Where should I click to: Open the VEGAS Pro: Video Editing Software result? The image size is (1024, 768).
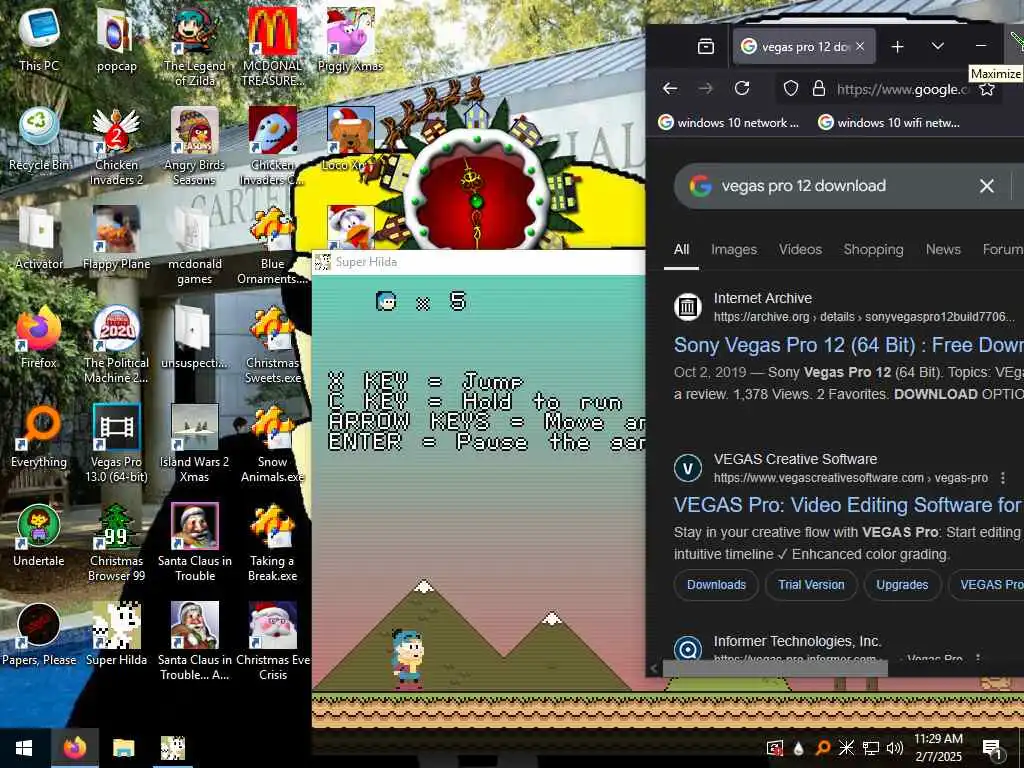(x=848, y=505)
